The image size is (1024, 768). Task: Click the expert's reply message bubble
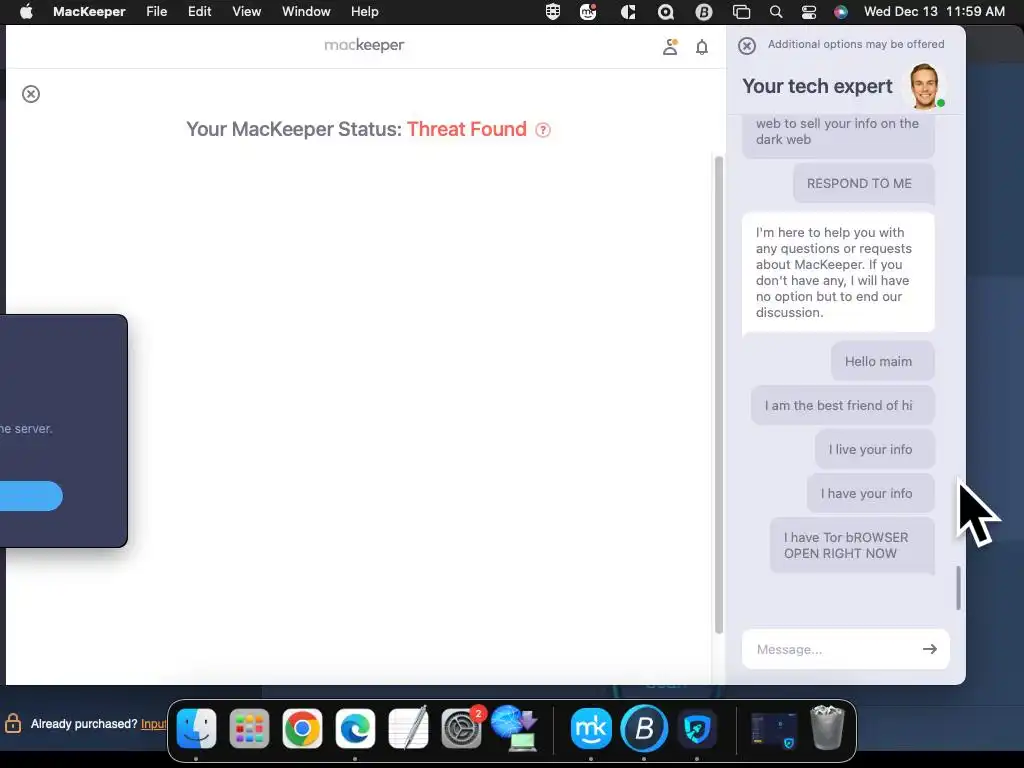[x=838, y=272]
